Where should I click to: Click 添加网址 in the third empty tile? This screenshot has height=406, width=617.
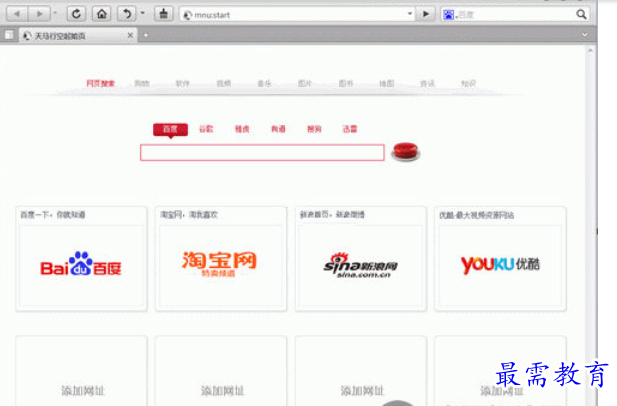point(362,391)
